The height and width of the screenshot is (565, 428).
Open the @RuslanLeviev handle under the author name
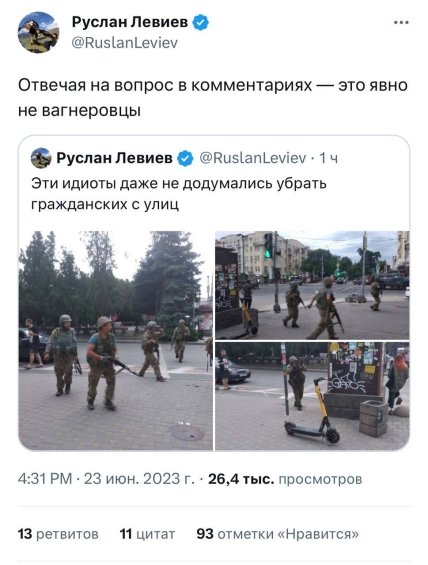point(125,43)
